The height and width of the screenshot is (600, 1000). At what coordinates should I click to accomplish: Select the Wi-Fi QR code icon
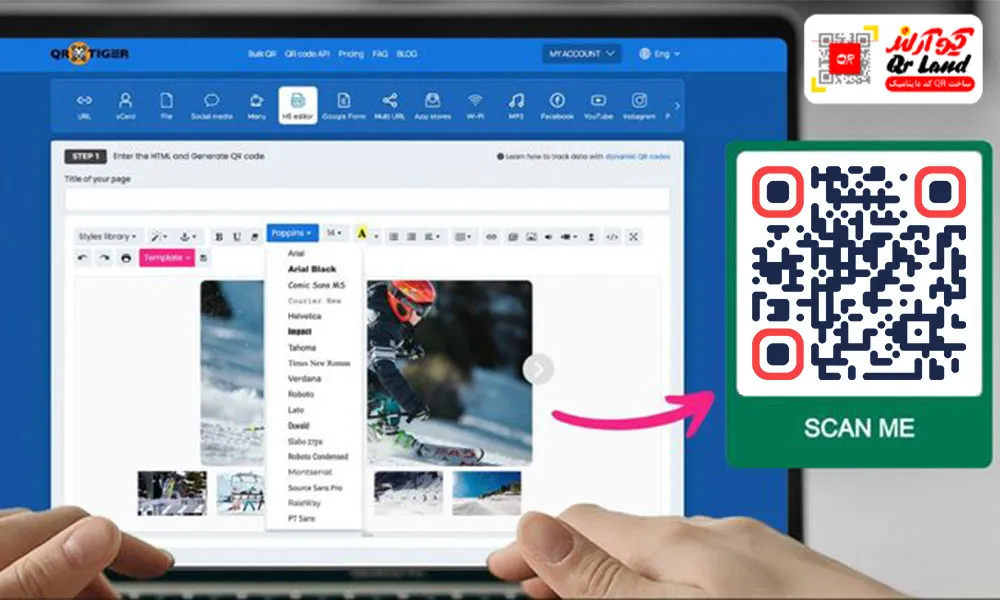point(475,105)
